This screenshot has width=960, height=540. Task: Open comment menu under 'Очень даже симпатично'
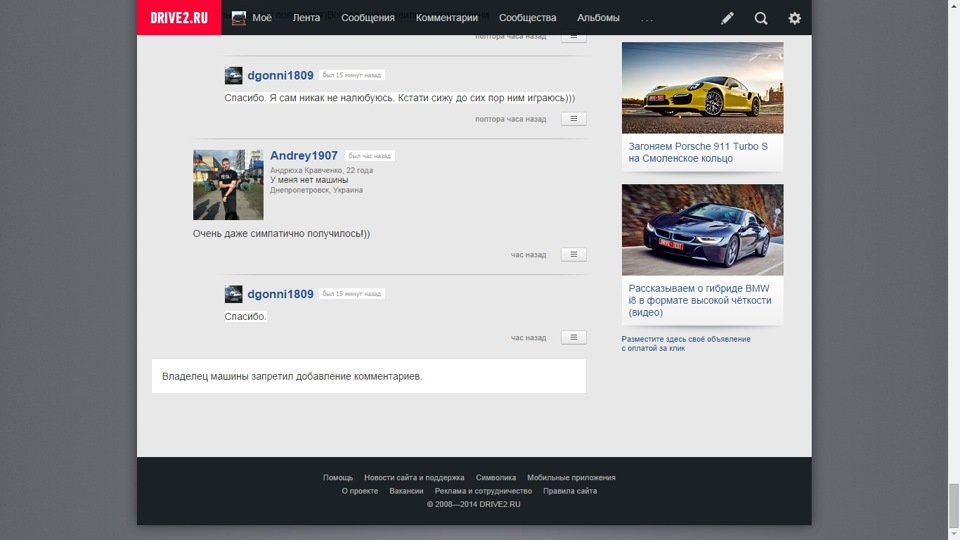[x=574, y=255]
